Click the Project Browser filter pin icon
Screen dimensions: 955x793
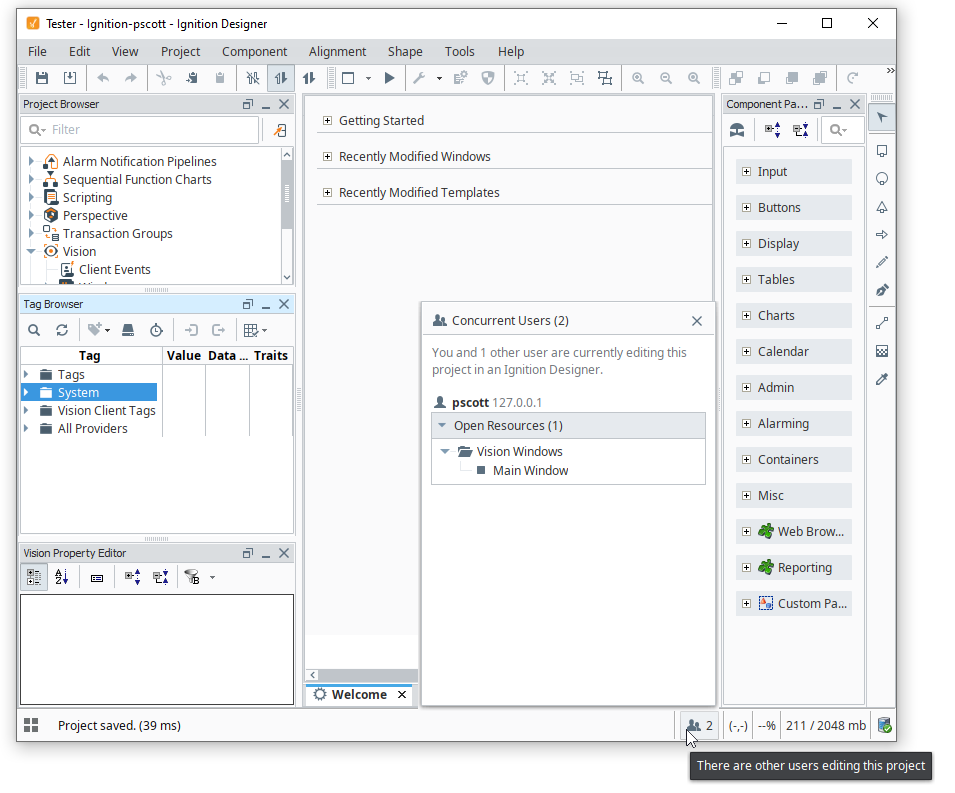tap(280, 130)
